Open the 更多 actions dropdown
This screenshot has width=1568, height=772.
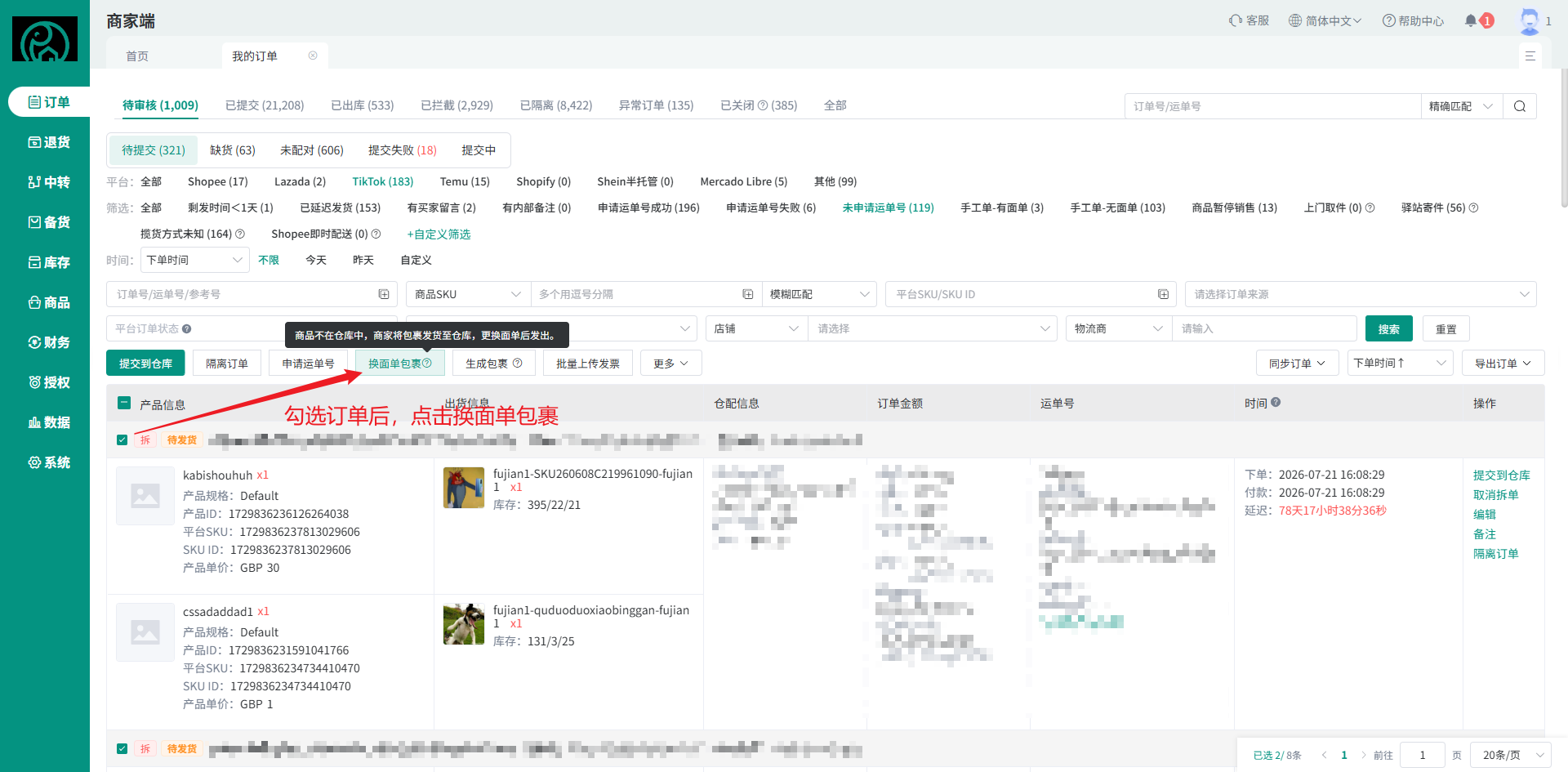tap(671, 364)
